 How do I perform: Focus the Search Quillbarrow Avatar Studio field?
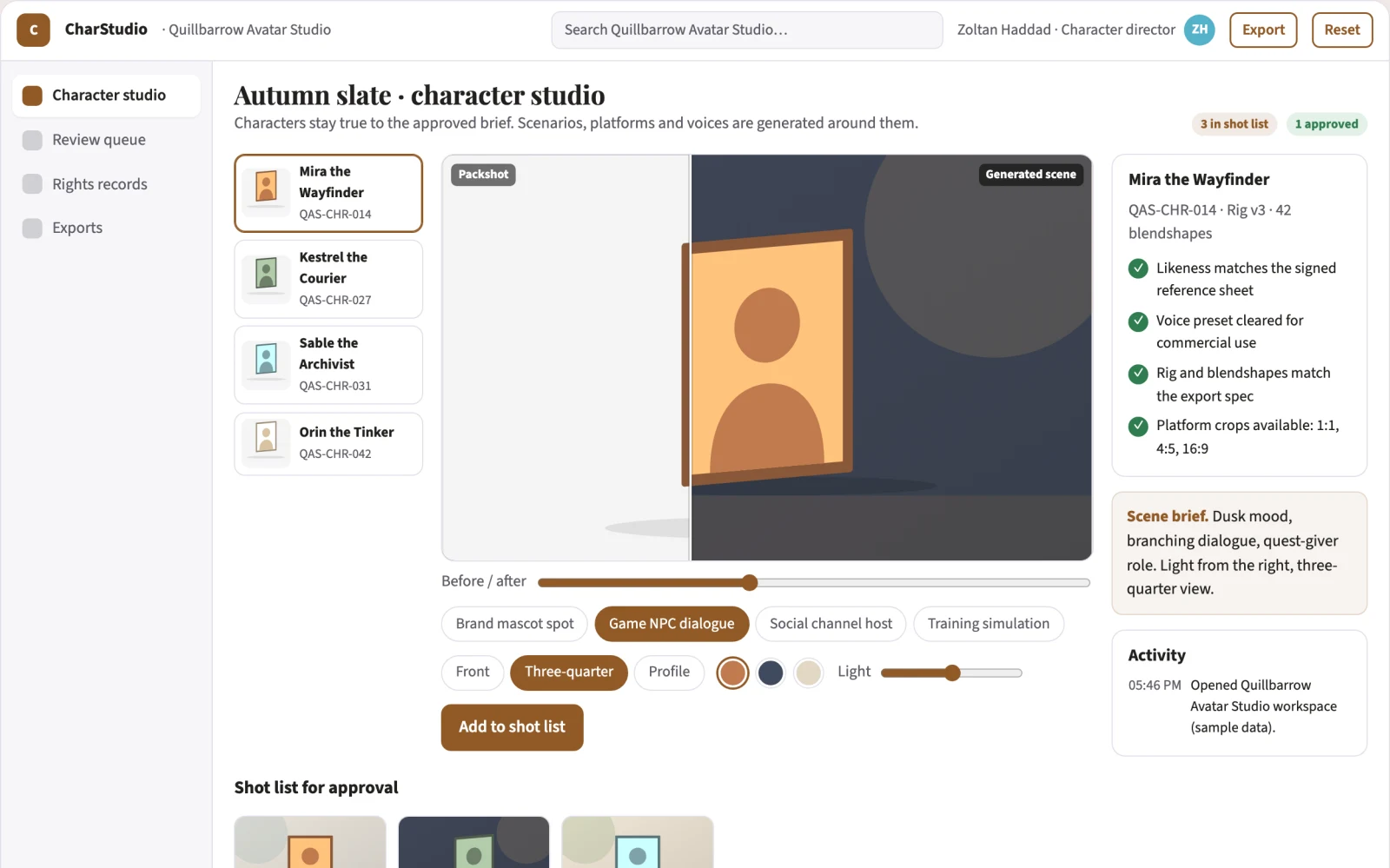click(747, 30)
